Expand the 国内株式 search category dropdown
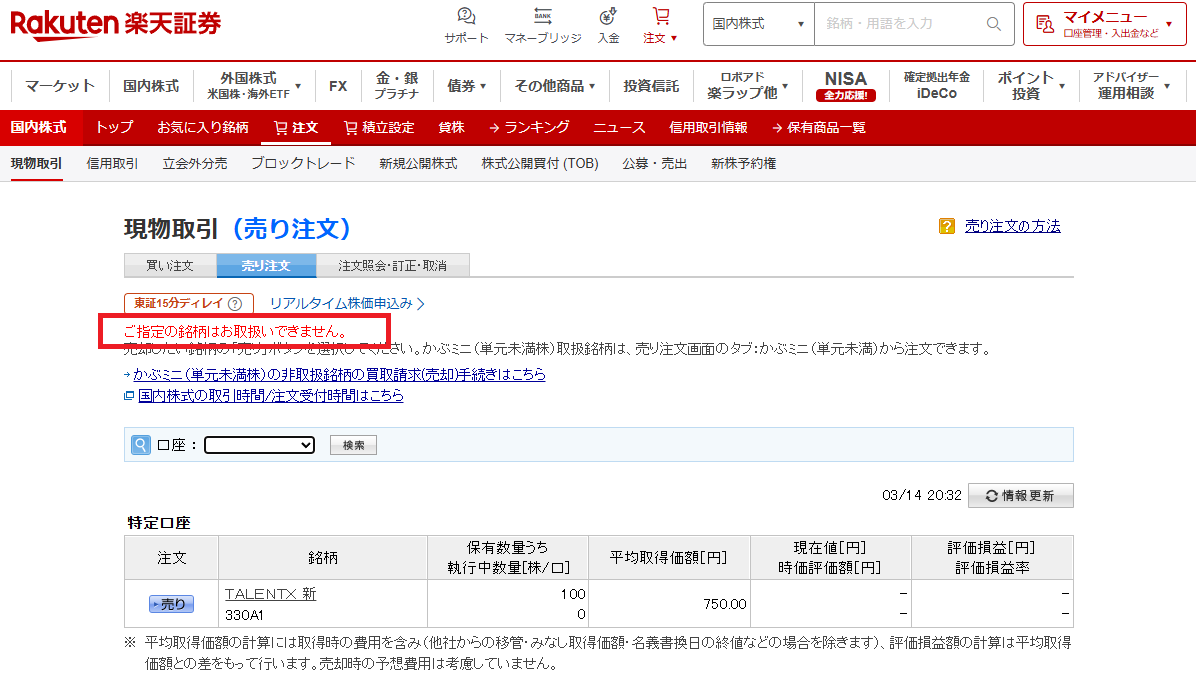Viewport: 1196px width, 677px height. (758, 24)
